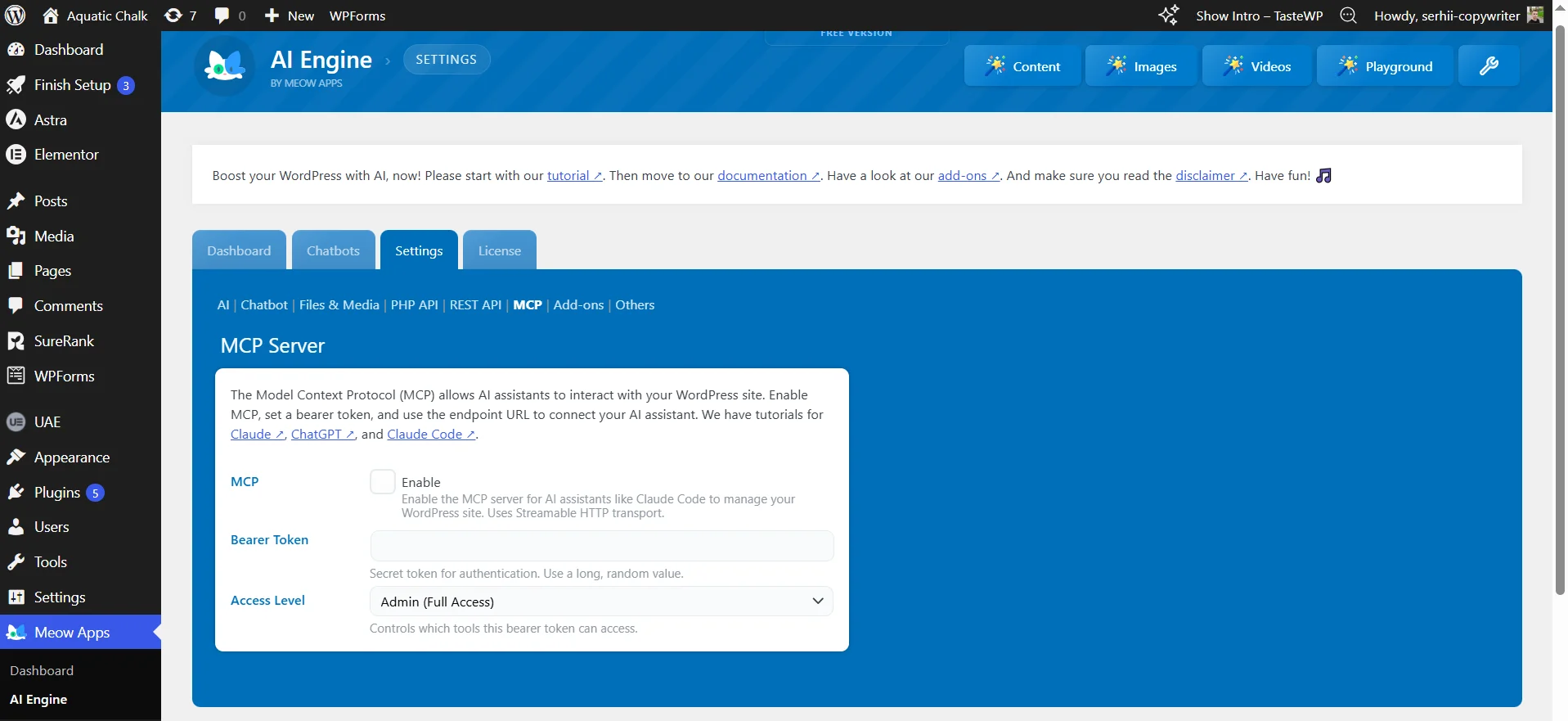Open the Videos generator button
1568x721 pixels.
(1257, 66)
